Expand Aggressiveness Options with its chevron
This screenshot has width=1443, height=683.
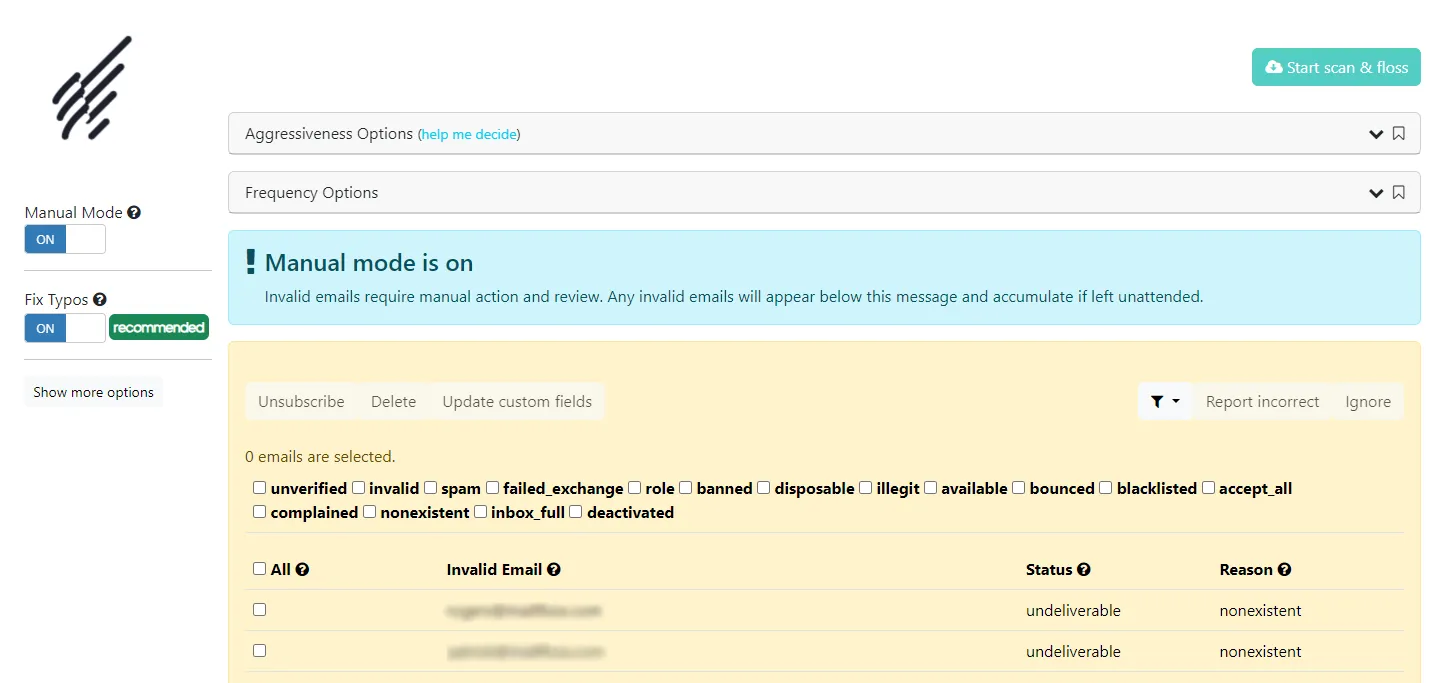point(1376,134)
